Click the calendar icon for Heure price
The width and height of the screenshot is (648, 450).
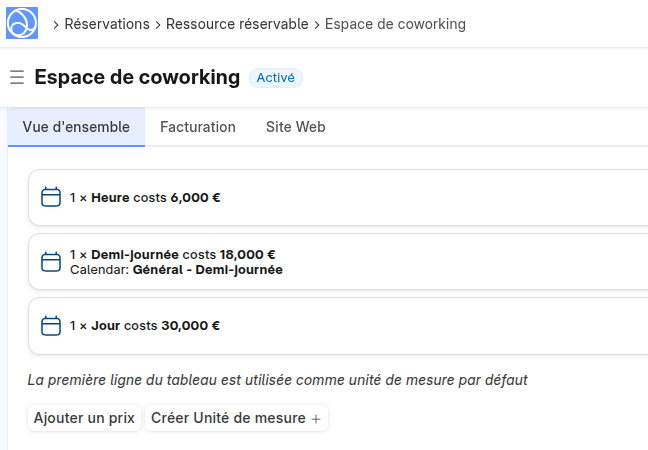coord(51,198)
